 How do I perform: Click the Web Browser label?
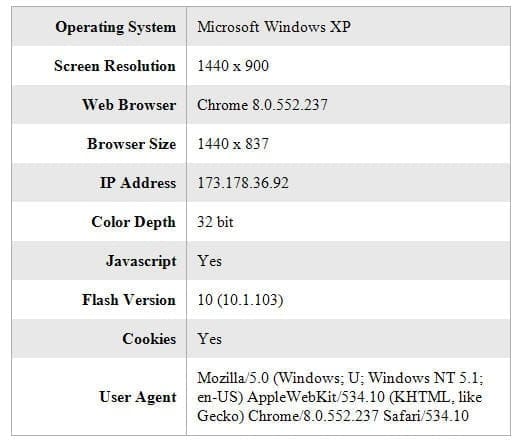(129, 105)
